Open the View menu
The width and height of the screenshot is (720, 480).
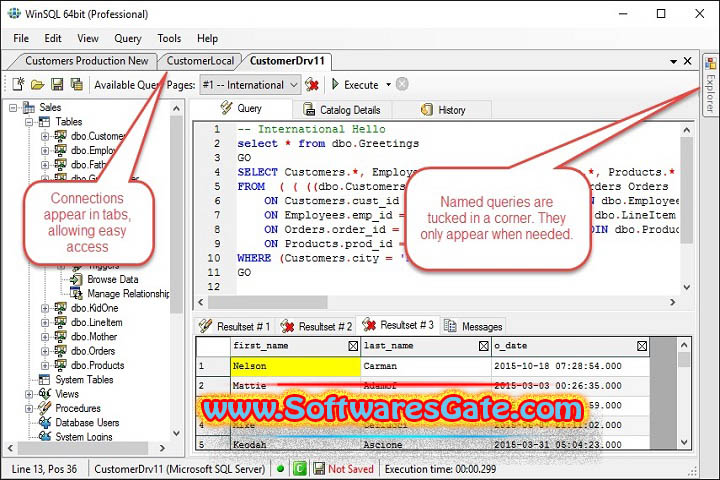(88, 38)
